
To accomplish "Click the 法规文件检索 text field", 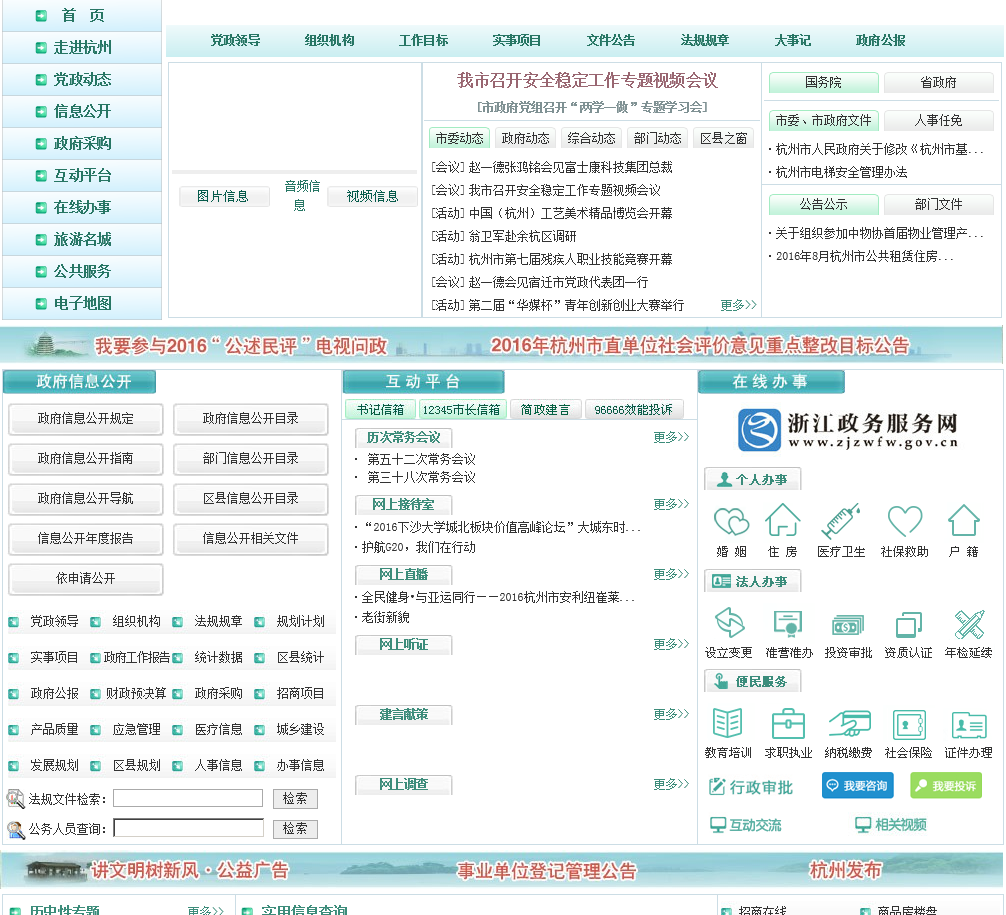I will click(x=188, y=798).
